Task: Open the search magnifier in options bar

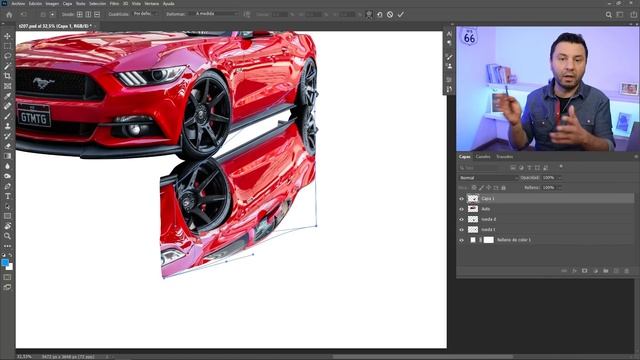Action: pyautogui.click(x=609, y=14)
